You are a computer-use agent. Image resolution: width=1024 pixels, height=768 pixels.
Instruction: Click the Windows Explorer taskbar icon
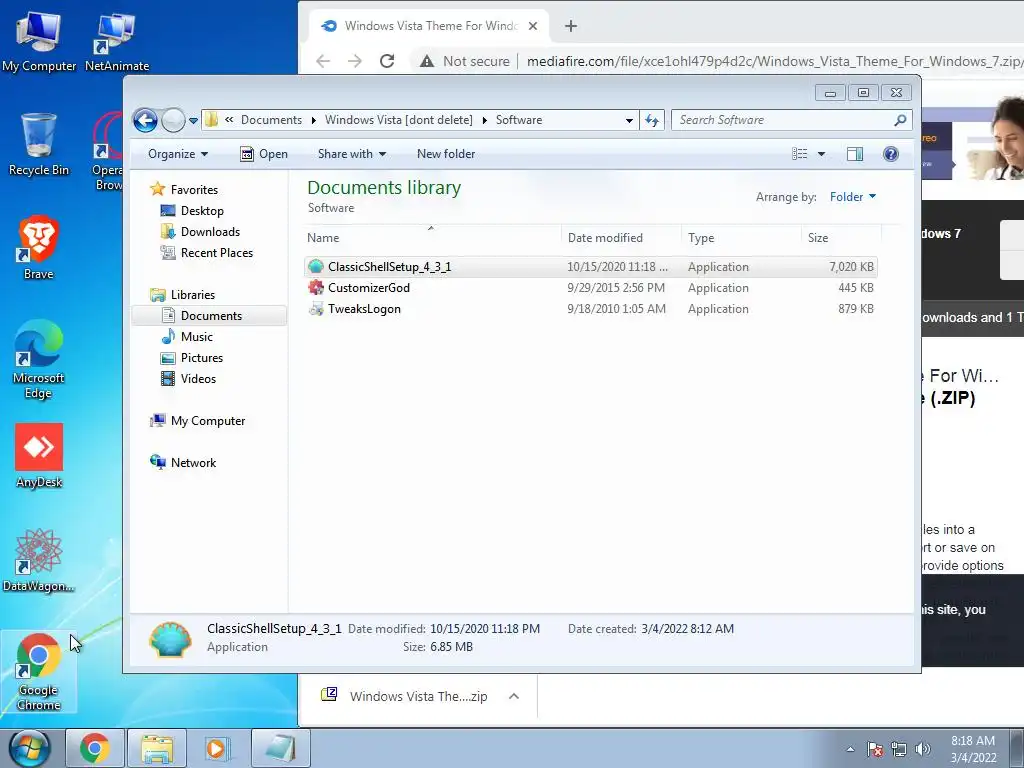(x=157, y=748)
